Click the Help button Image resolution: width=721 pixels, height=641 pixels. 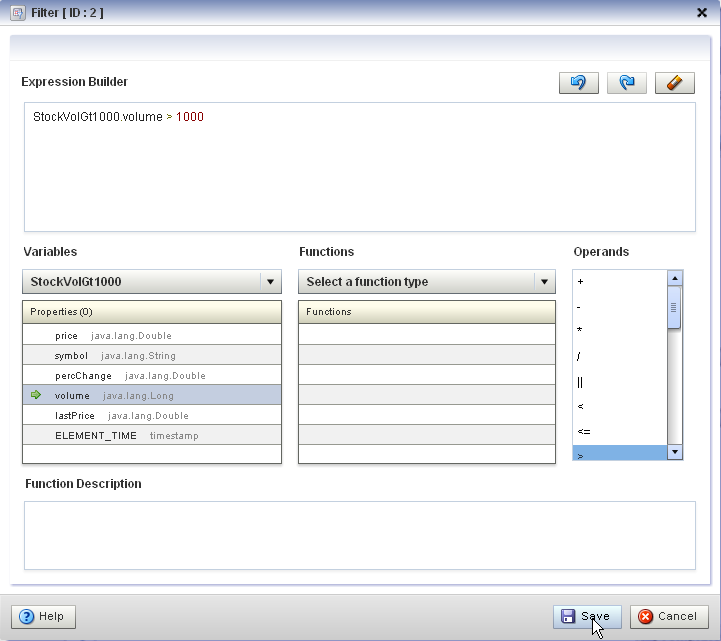(44, 616)
